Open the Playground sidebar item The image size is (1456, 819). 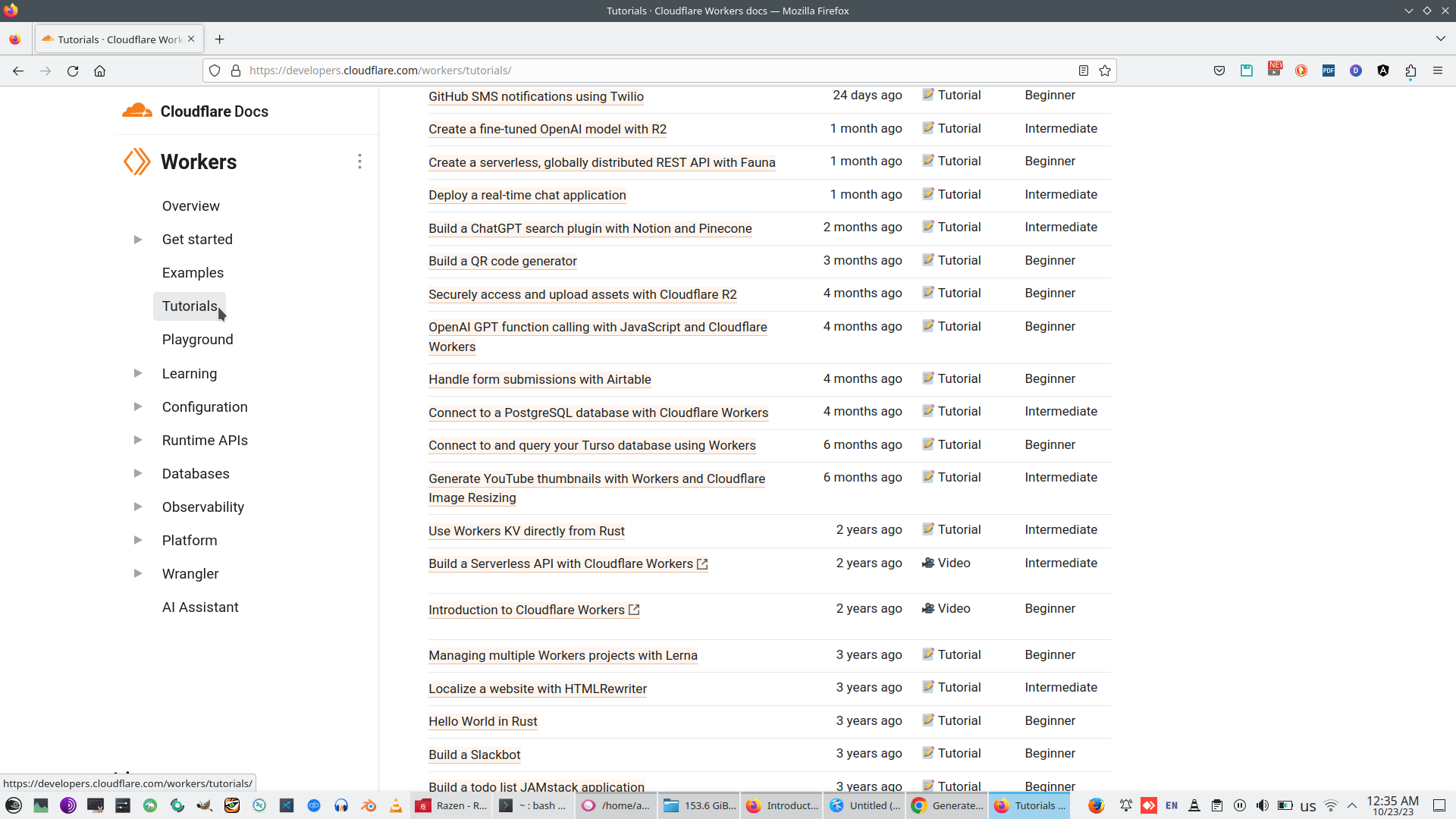pos(197,340)
